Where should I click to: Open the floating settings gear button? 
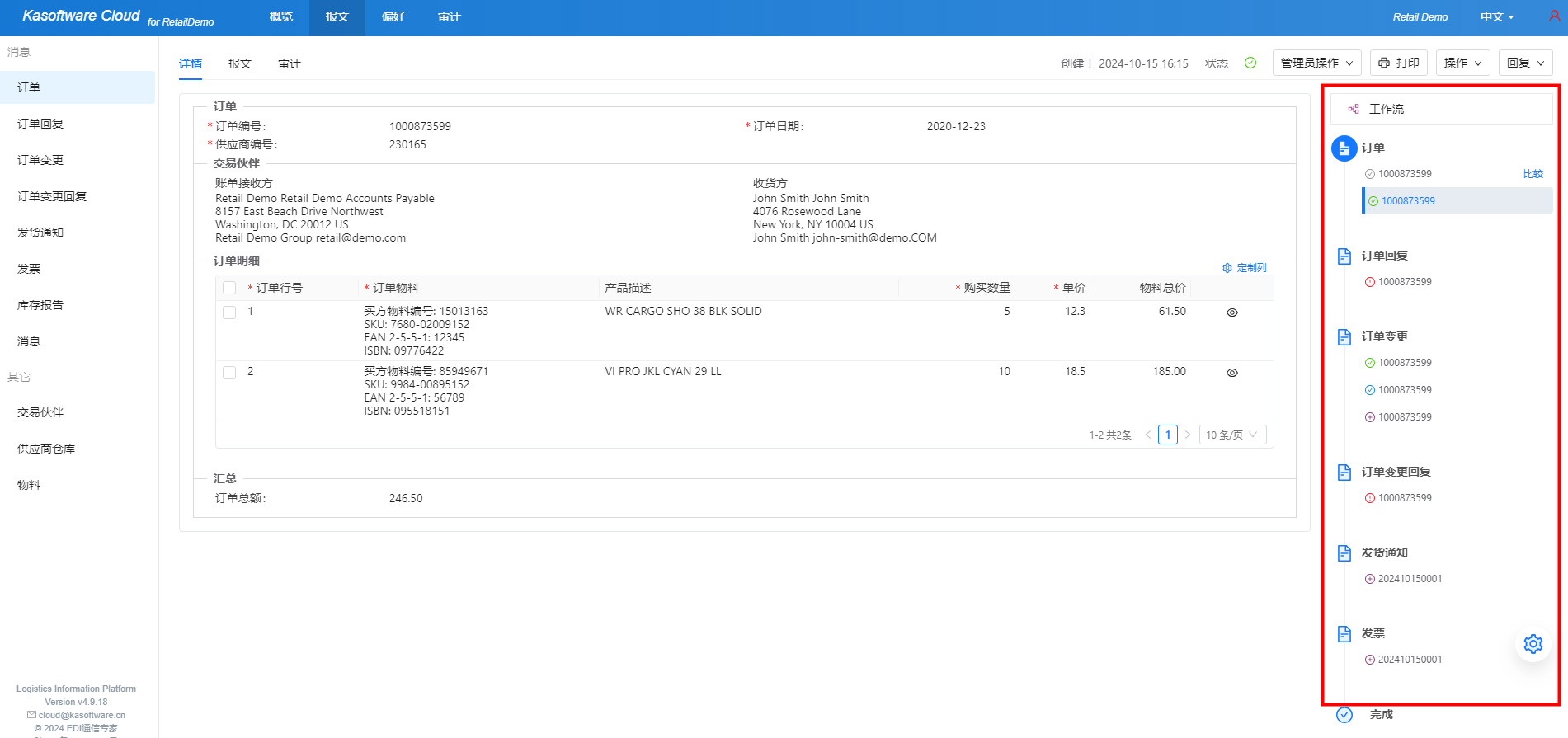pyautogui.click(x=1533, y=644)
